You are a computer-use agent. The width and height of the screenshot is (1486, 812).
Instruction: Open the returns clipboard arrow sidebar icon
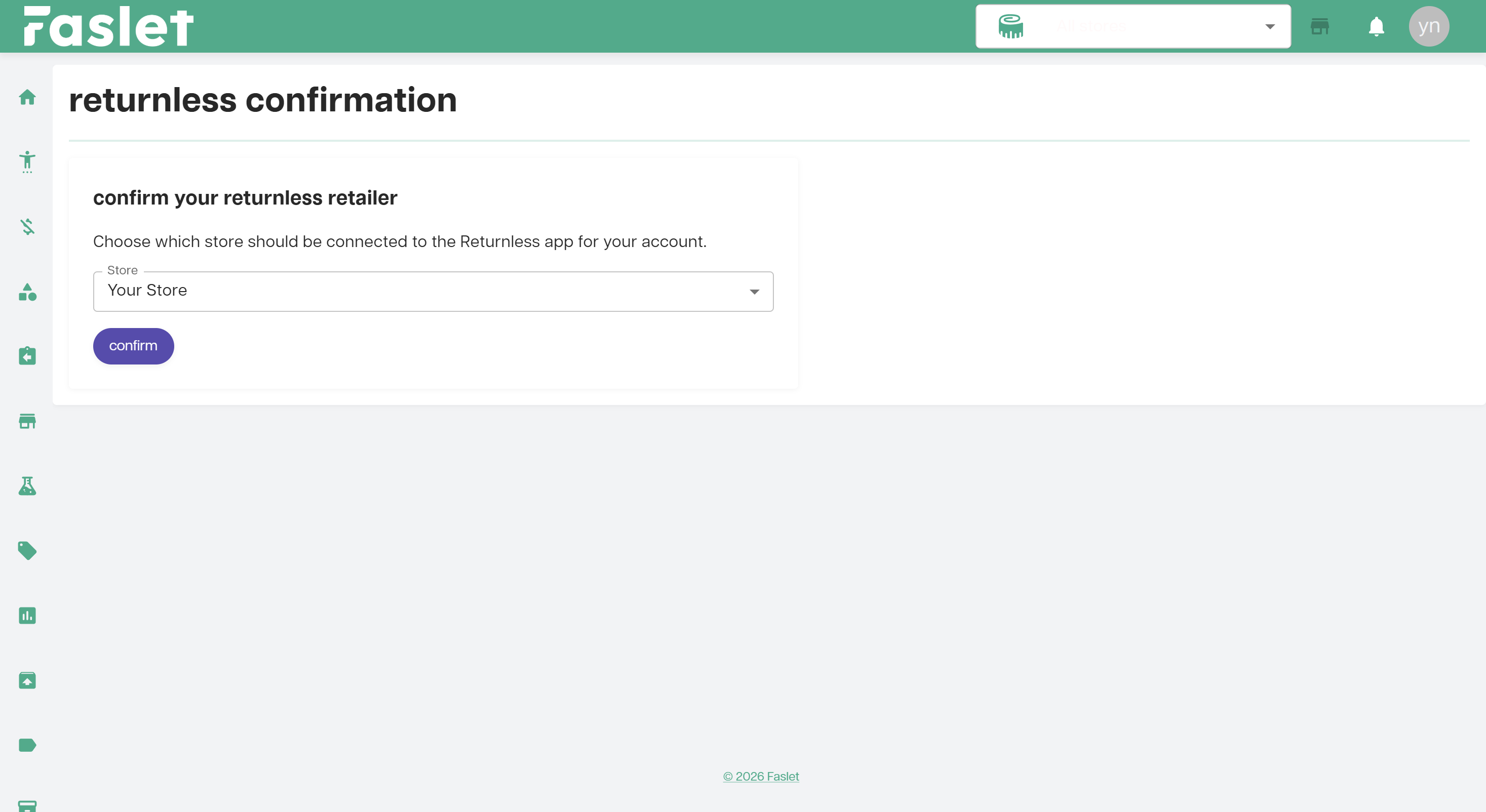[27, 356]
